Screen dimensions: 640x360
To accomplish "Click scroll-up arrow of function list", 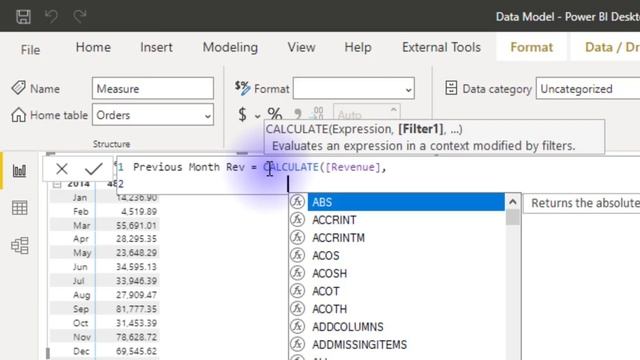I will tap(513, 202).
